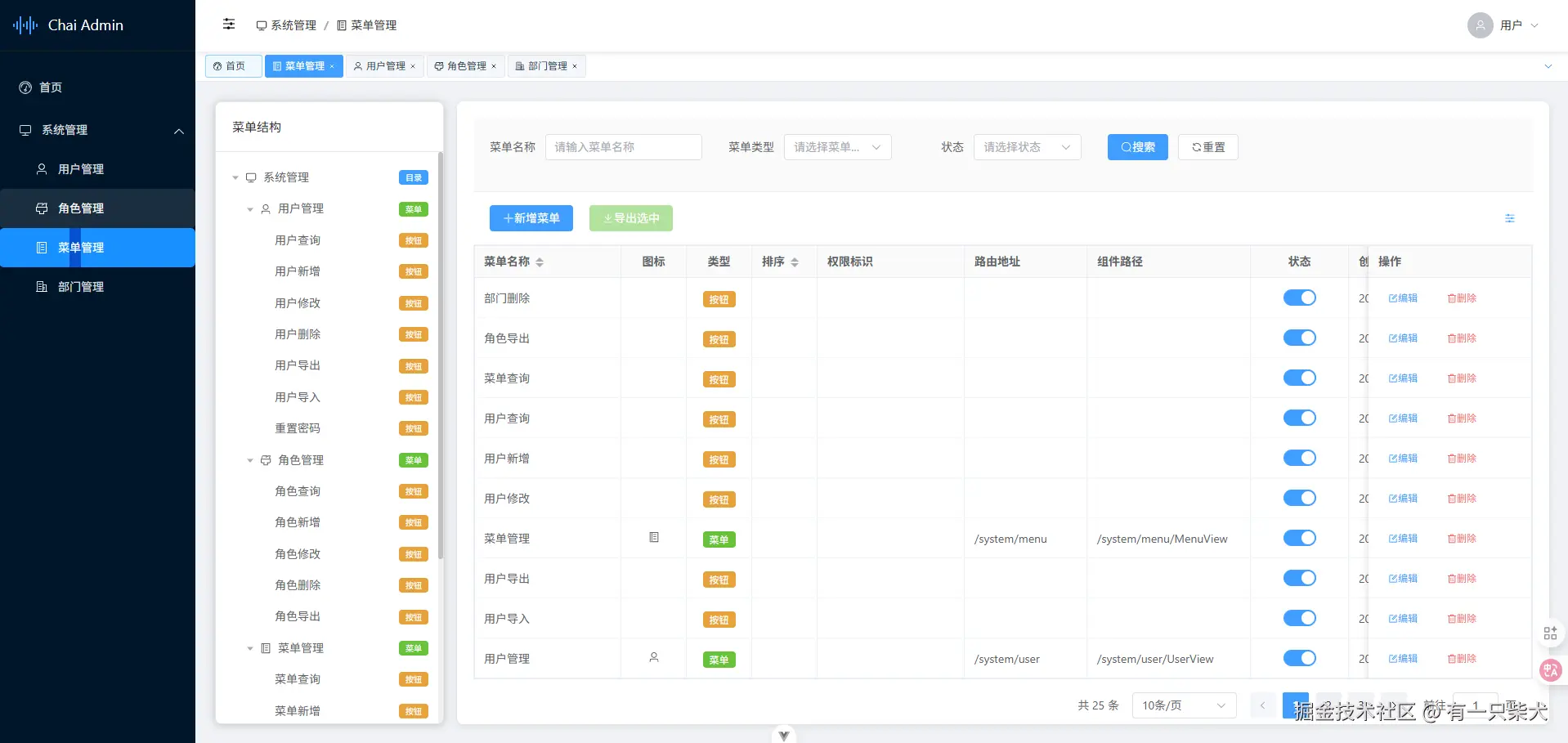The image size is (1568, 743).
Task: Open tabs dropdown chevron at right
Action: click(x=1548, y=66)
